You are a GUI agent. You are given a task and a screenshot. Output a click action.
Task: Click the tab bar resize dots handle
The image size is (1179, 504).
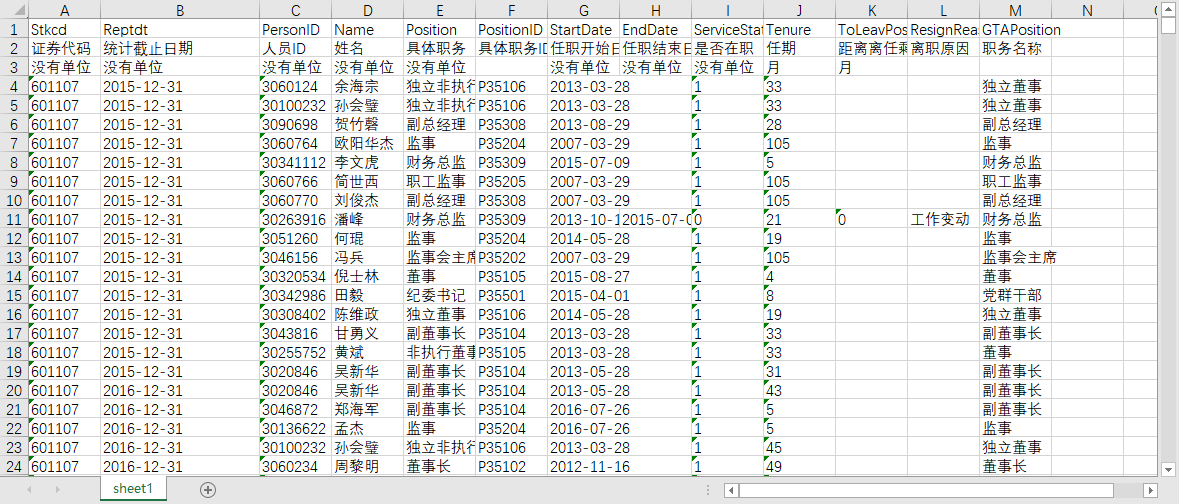(710, 490)
